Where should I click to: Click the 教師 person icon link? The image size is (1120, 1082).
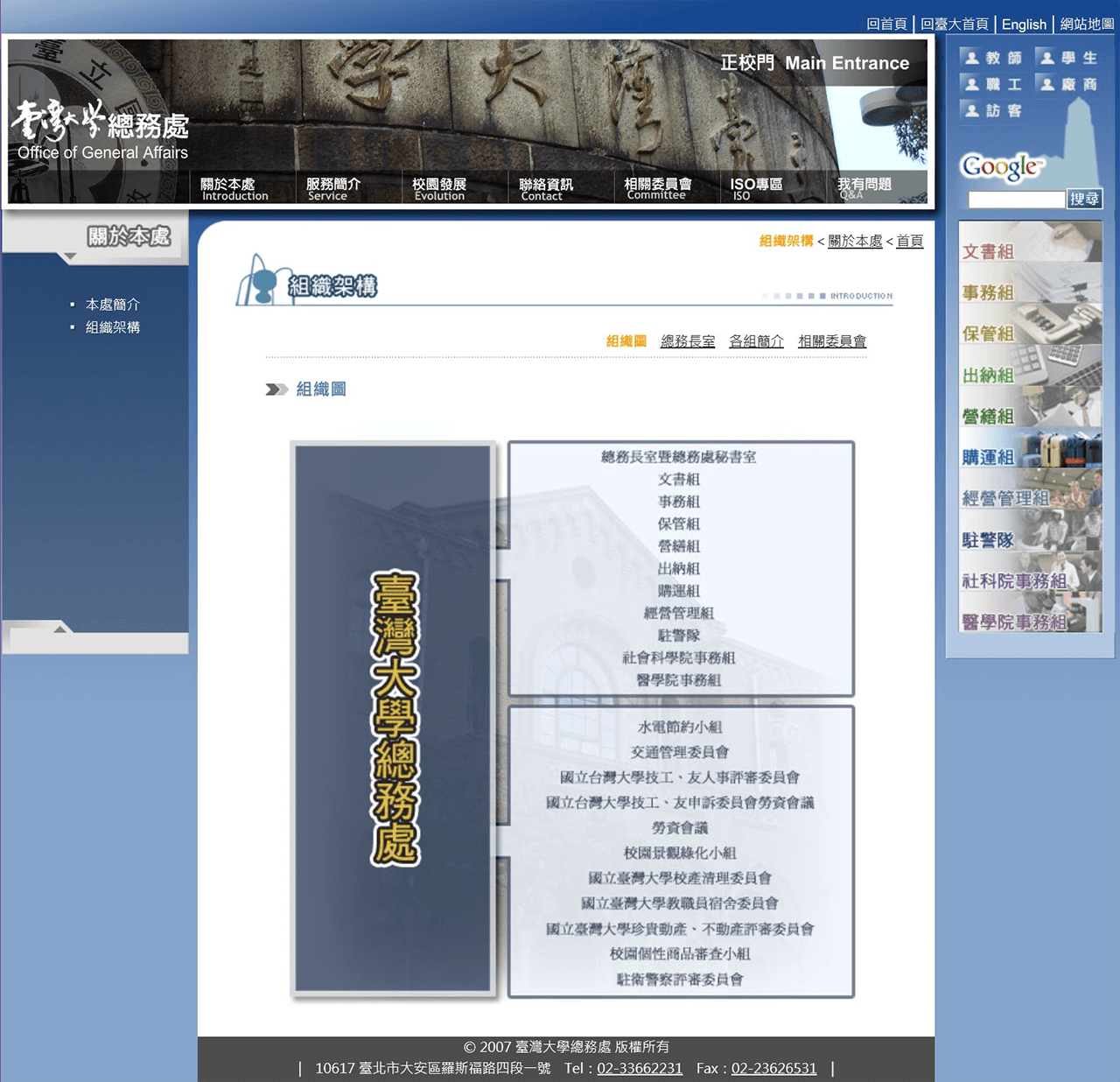point(991,58)
